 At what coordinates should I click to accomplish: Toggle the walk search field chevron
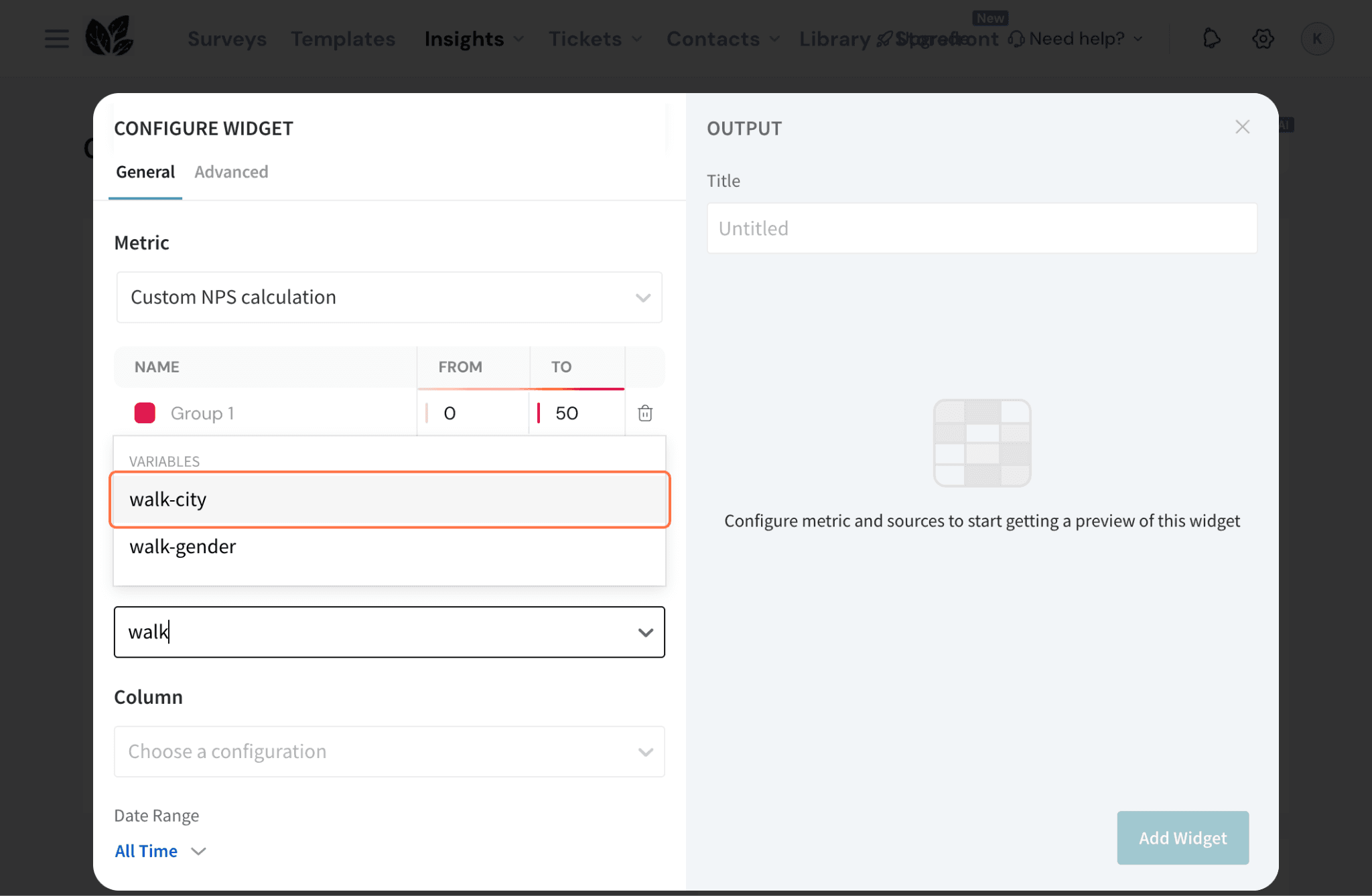click(x=645, y=632)
